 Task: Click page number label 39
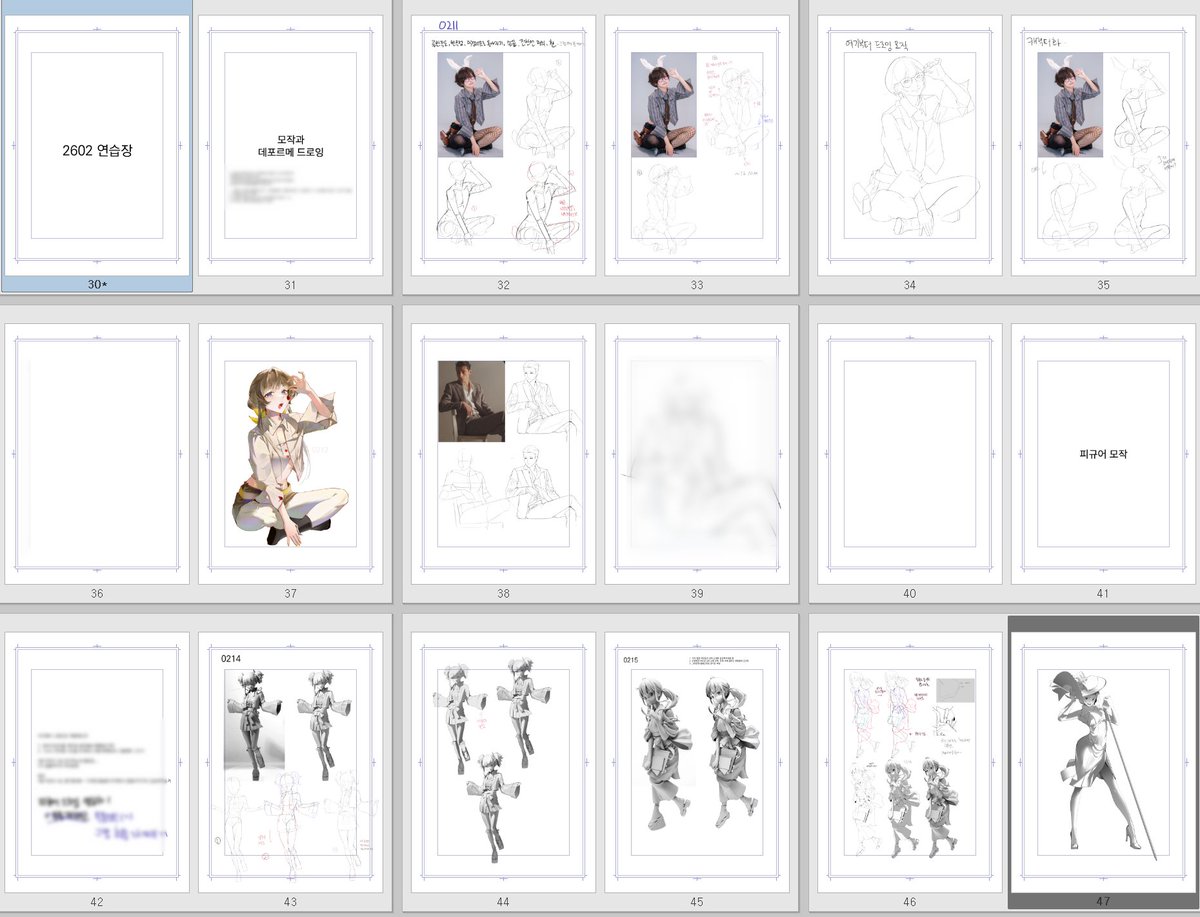coord(697,593)
